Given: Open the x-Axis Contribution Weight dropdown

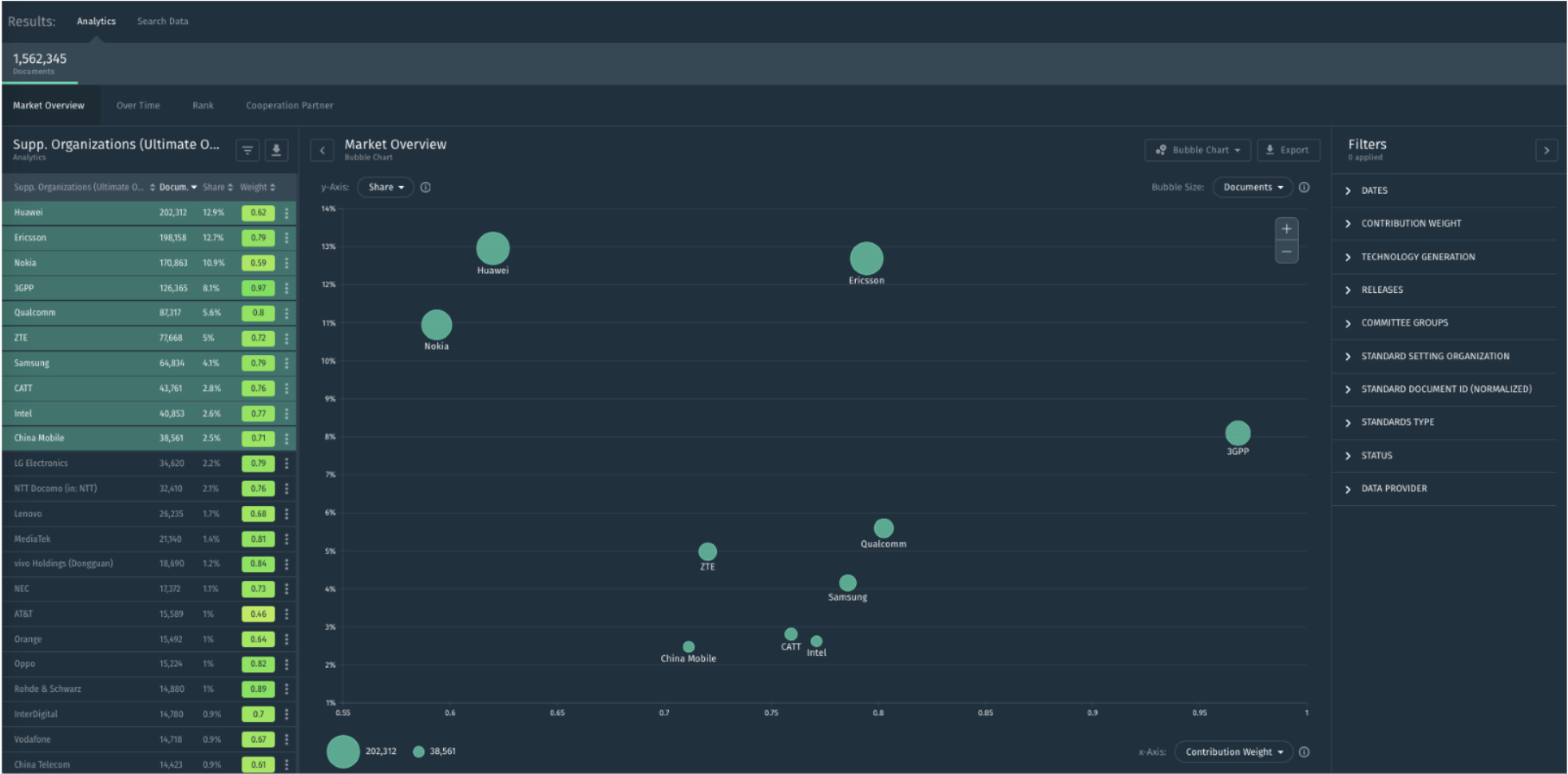Looking at the screenshot, I should (1233, 752).
